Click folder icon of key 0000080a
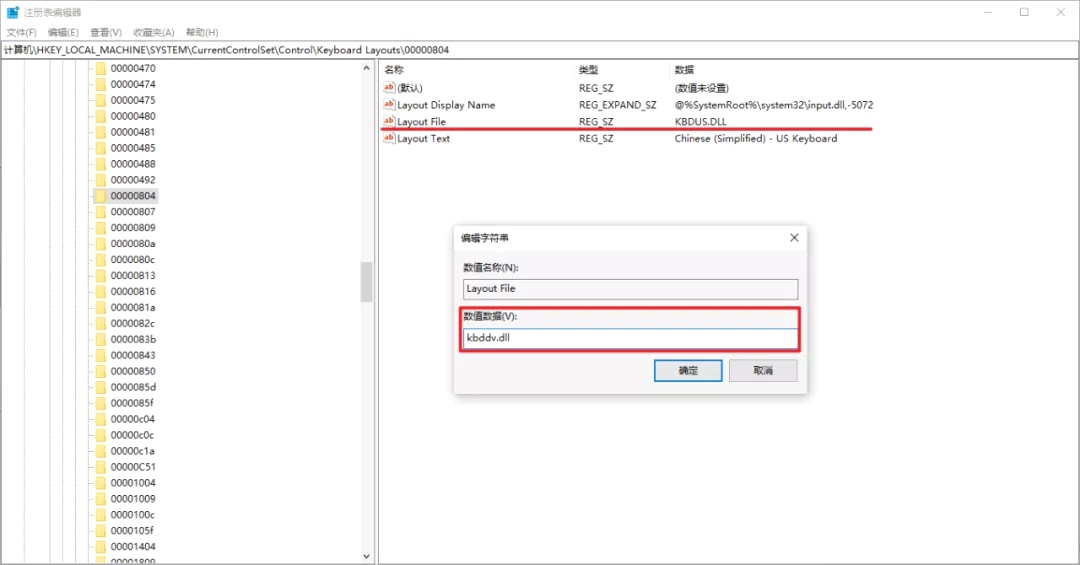Screen dimensions: 1080x565 tap(101, 243)
